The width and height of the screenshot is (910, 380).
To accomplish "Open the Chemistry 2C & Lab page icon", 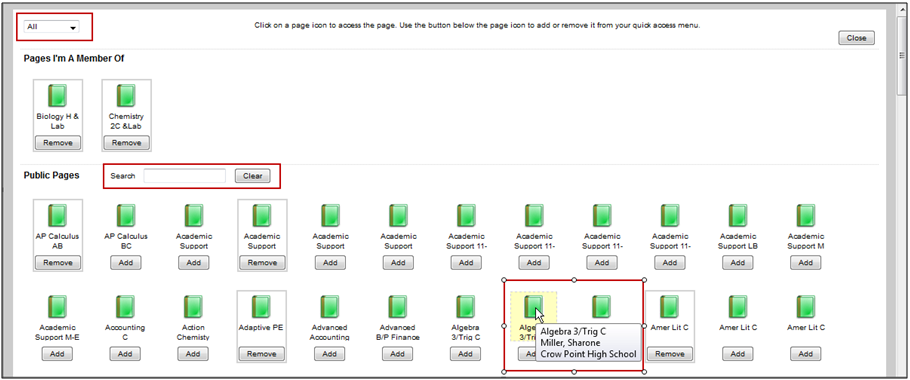I will tap(126, 96).
